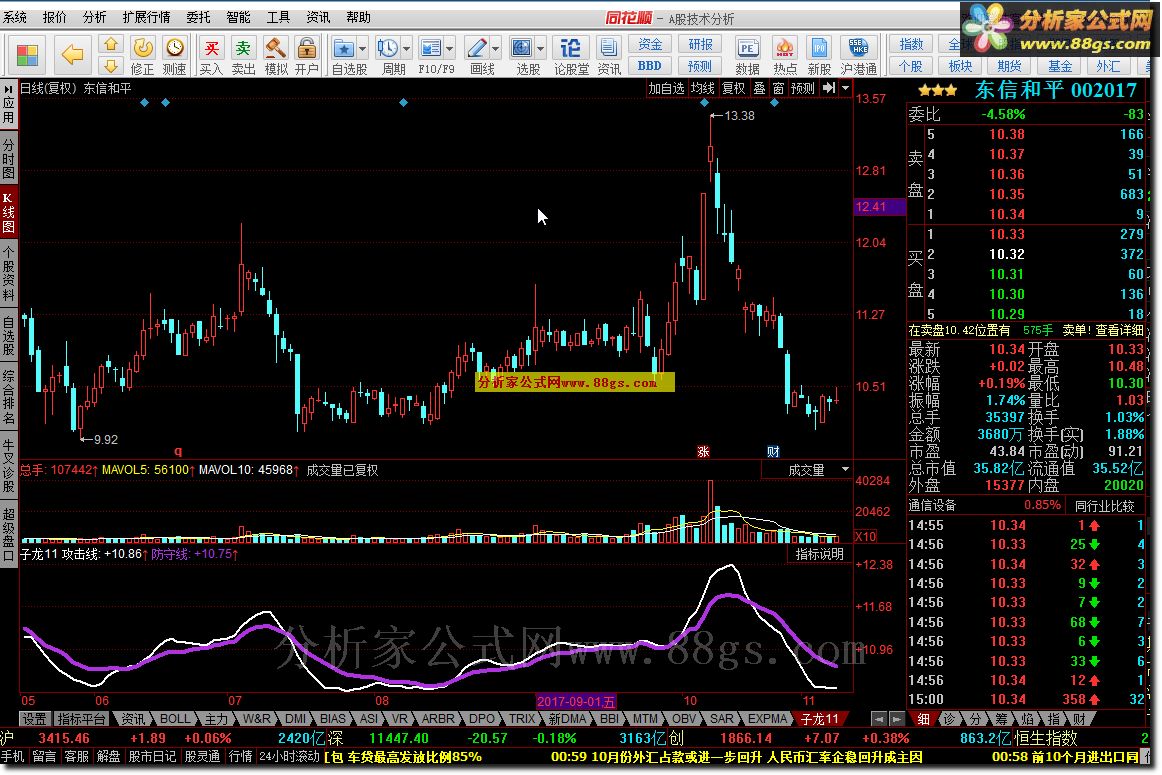1162x775 pixels.
Task: Expand the 选股 dropdown arrow
Action: click(540, 49)
